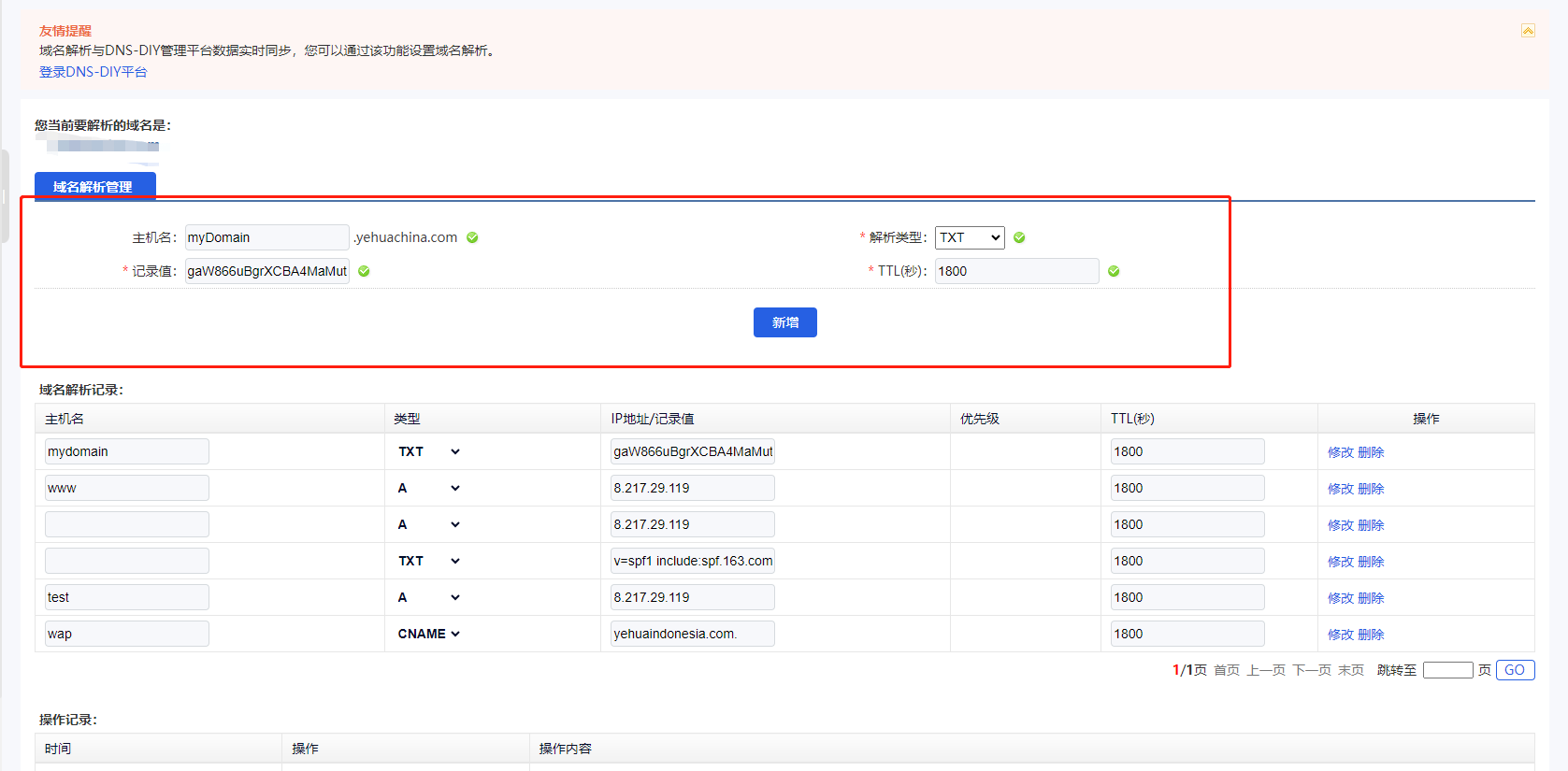Expand the CNAME type dropdown for wap
The height and width of the screenshot is (771, 1568).
click(x=429, y=634)
